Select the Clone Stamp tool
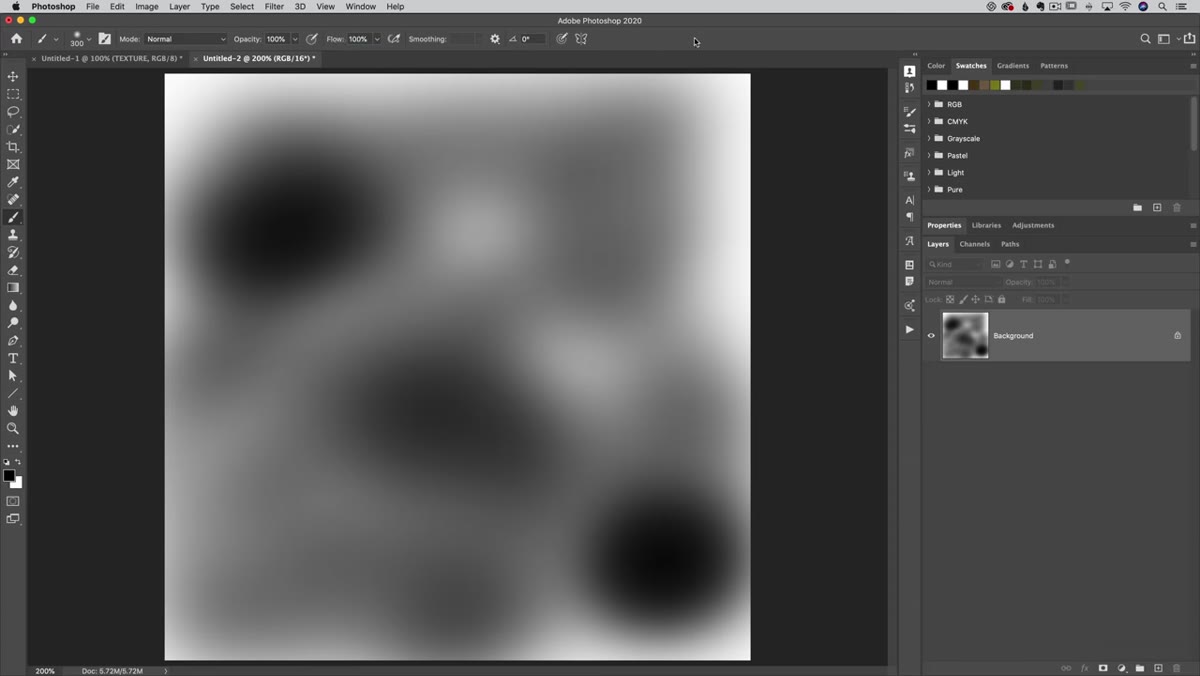1200x676 pixels. (x=13, y=235)
